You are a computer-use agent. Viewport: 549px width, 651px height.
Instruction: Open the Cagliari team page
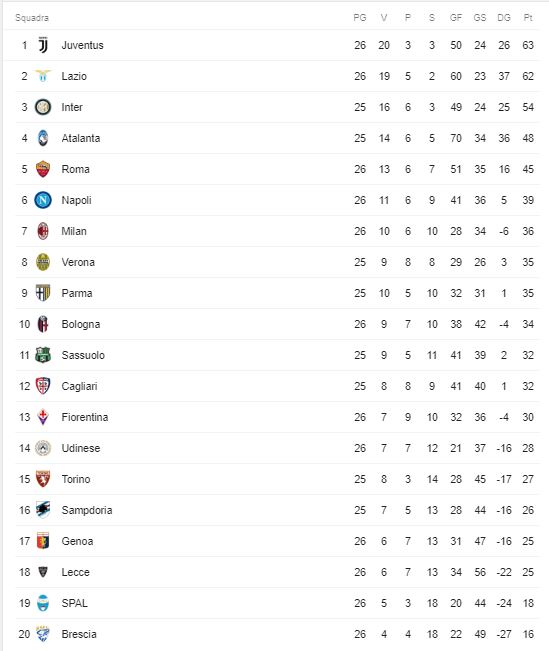click(79, 386)
